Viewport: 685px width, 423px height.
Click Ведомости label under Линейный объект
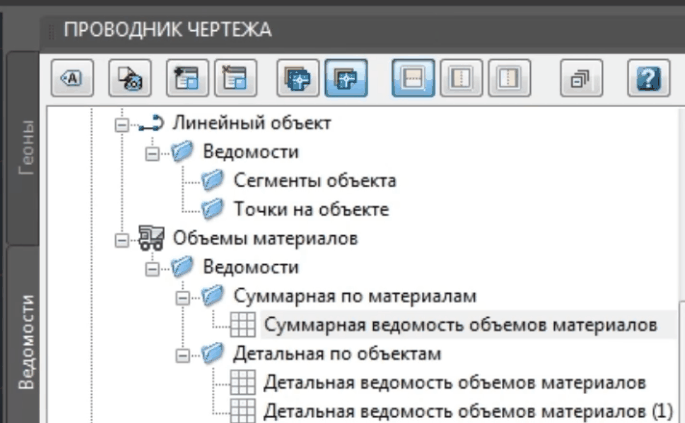[x=251, y=152]
